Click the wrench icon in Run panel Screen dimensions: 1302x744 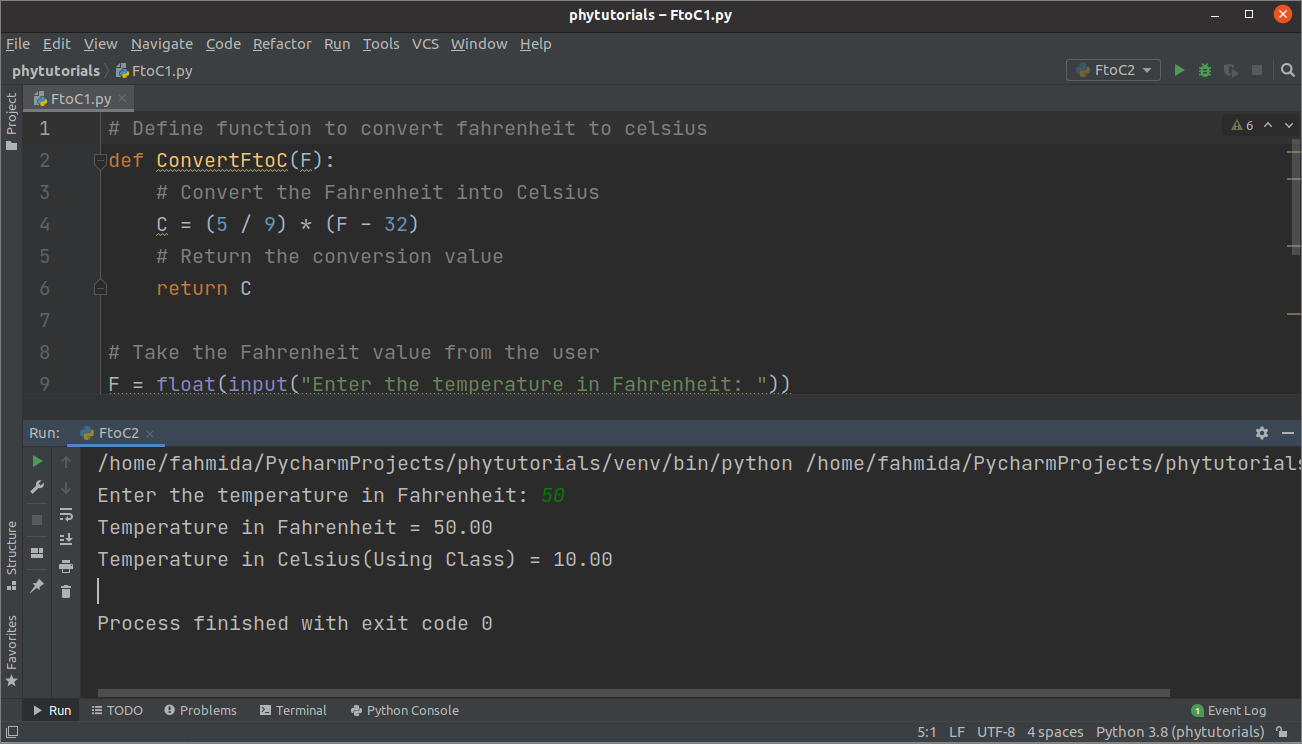(x=37, y=487)
